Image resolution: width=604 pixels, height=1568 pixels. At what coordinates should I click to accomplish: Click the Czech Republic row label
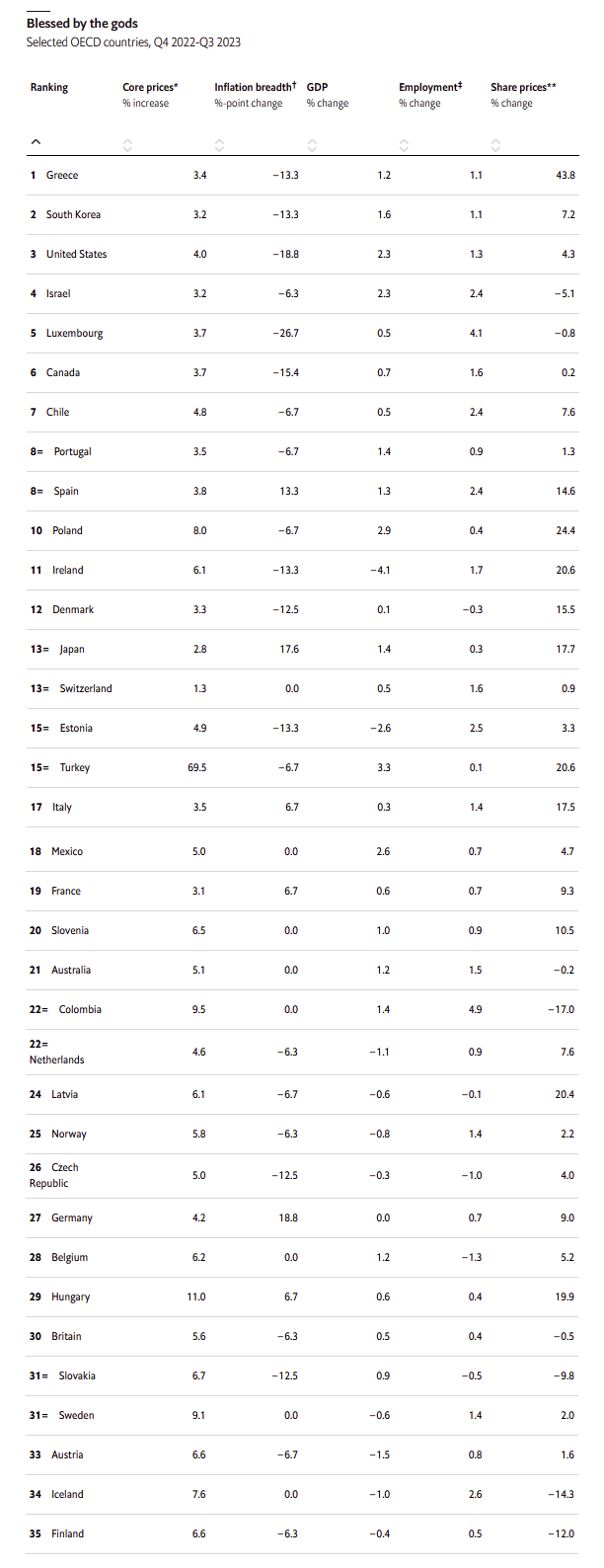(53, 1175)
